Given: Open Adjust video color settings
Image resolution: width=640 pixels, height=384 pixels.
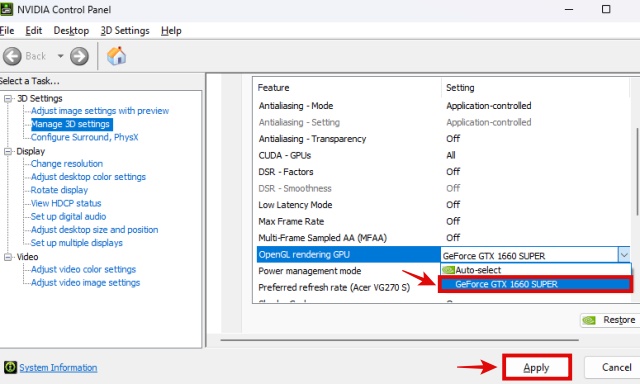Looking at the screenshot, I should [x=83, y=269].
